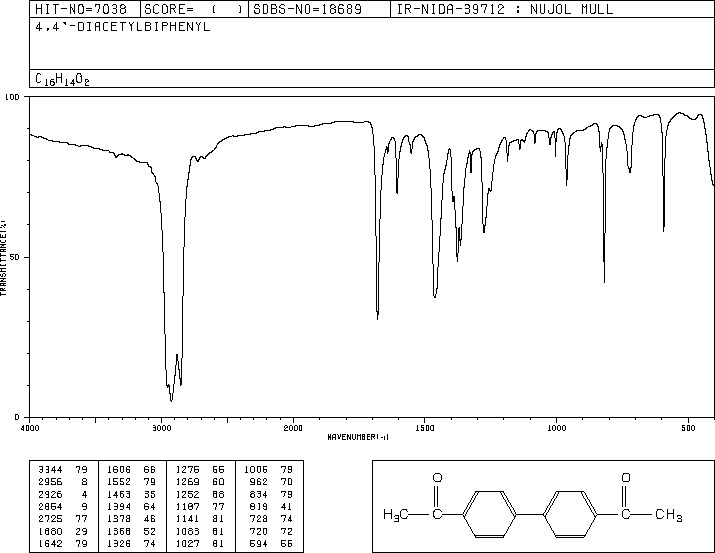Viewport: 715px width, 553px height.
Task: Click the molecular formula C16H14O2
Action: click(x=62, y=79)
